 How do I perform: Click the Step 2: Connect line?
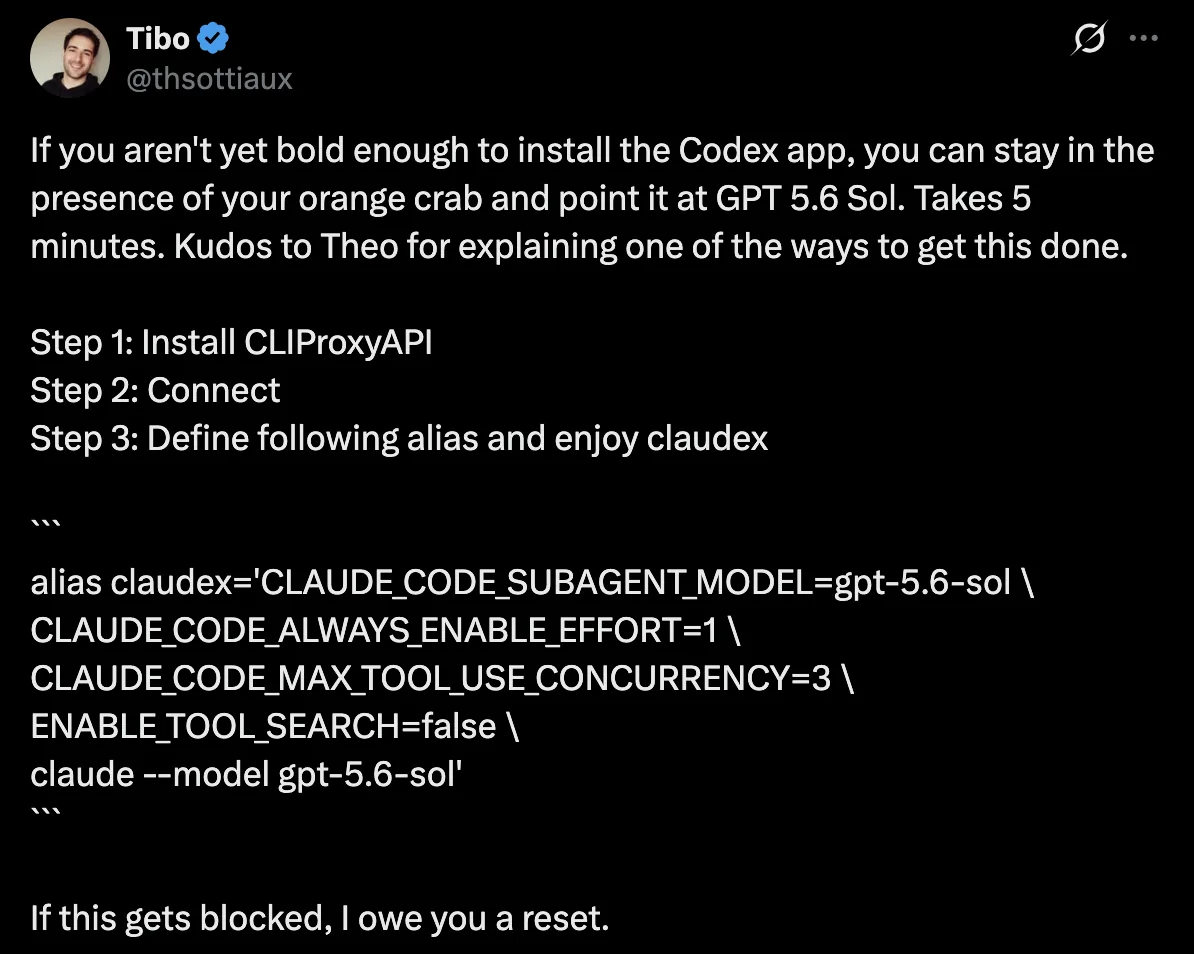(155, 391)
